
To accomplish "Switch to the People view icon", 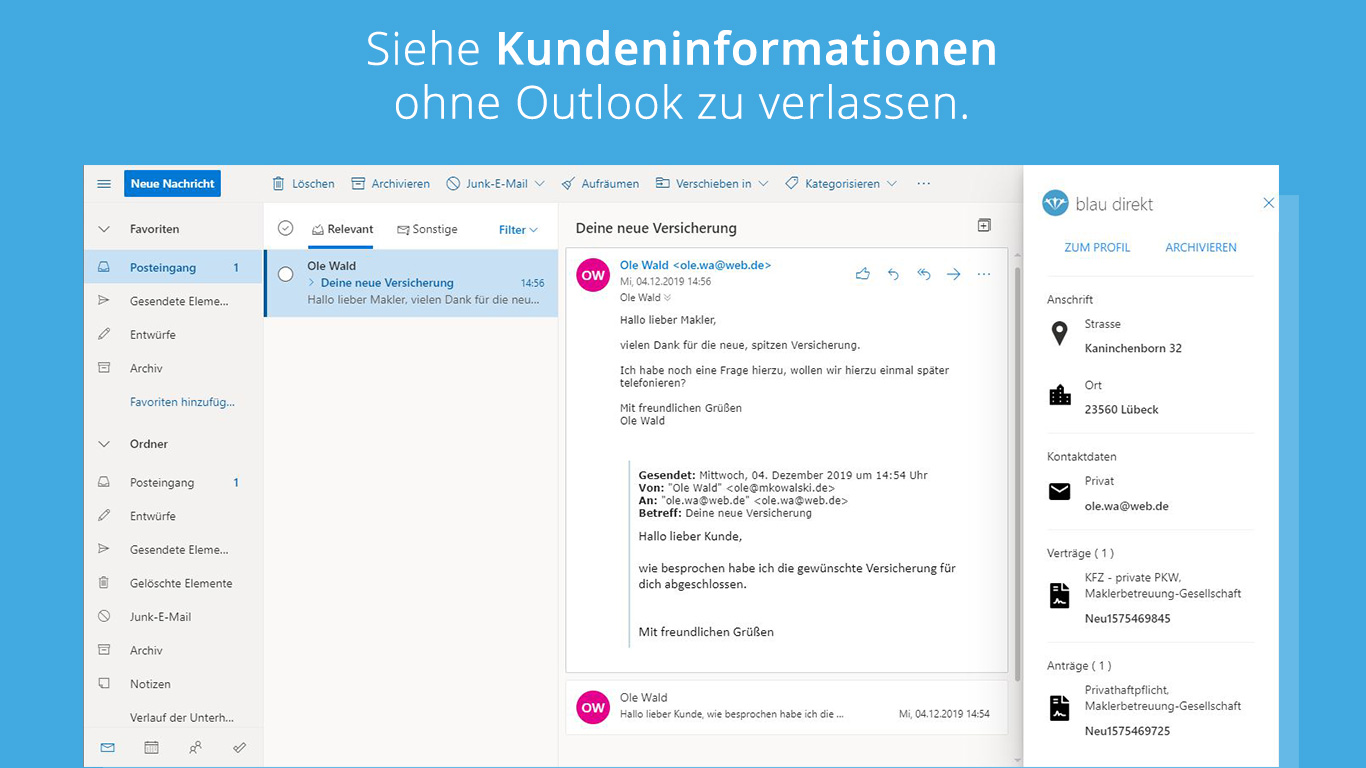I will (x=195, y=747).
